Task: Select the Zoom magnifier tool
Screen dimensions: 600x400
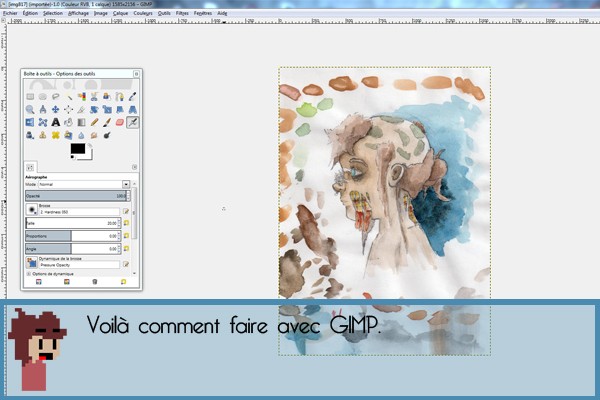Action: click(30, 110)
